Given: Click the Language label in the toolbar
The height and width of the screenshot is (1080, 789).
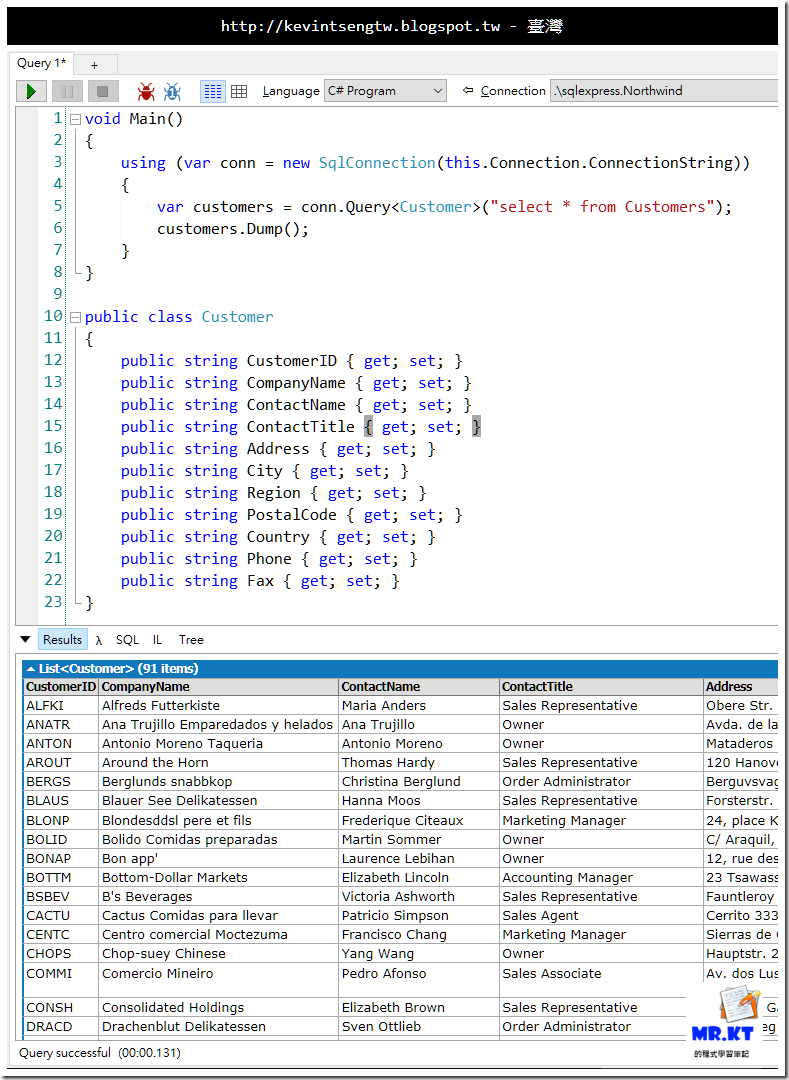Looking at the screenshot, I should [291, 91].
